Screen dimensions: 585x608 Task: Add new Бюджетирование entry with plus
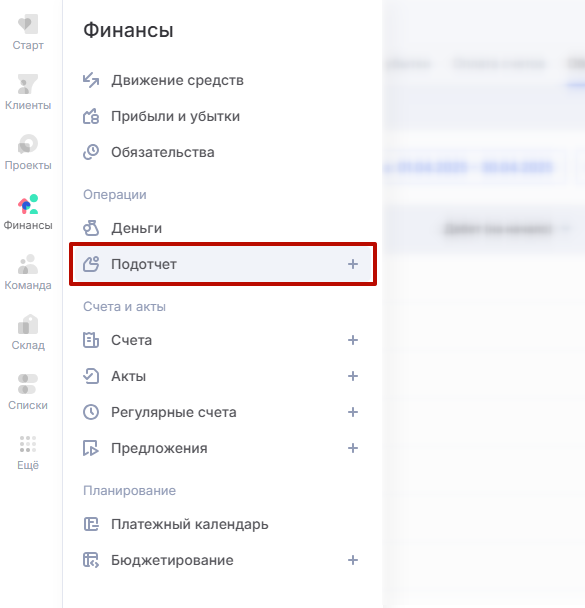point(353,560)
